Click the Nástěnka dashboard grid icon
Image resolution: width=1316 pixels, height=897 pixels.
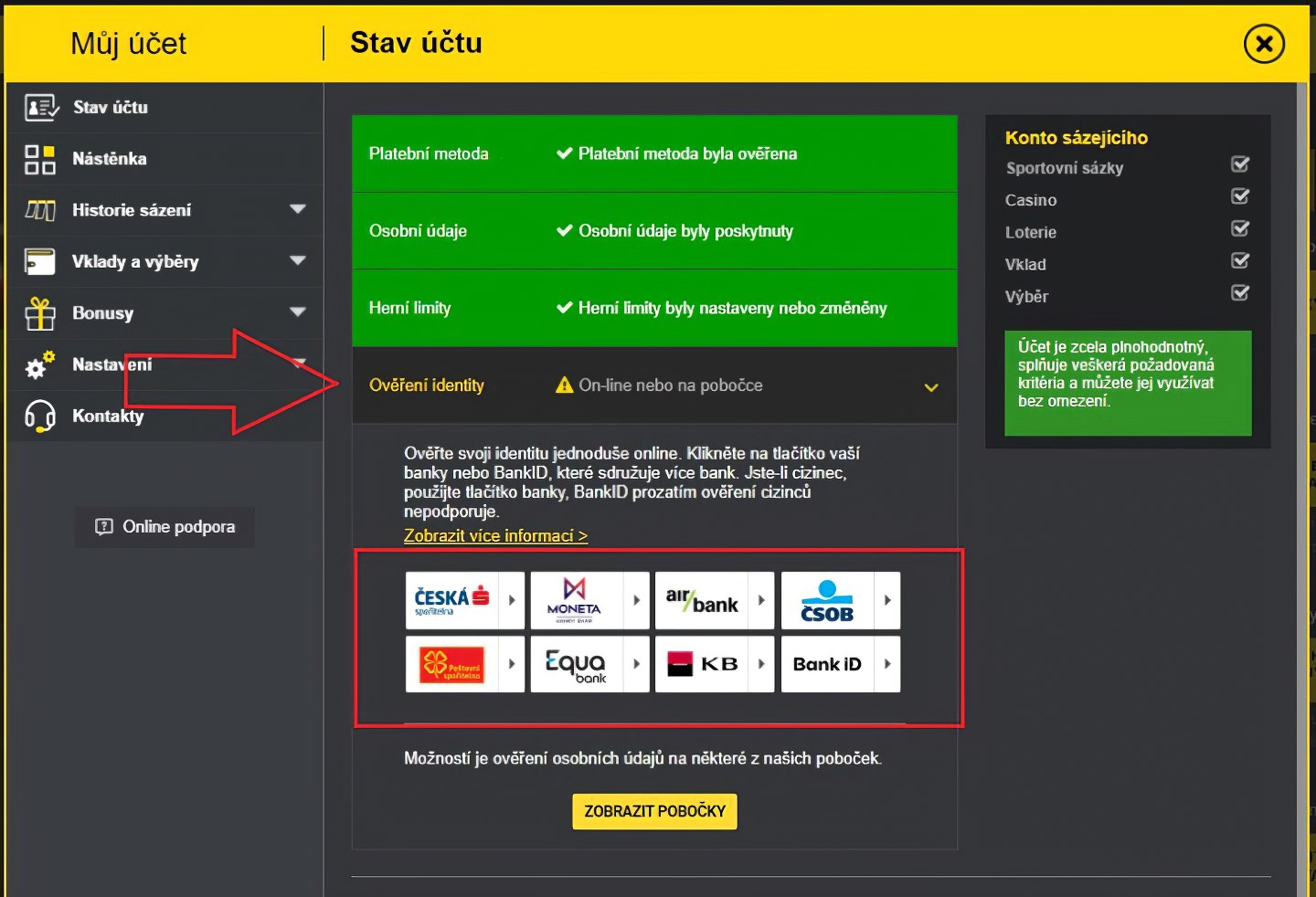[x=40, y=159]
